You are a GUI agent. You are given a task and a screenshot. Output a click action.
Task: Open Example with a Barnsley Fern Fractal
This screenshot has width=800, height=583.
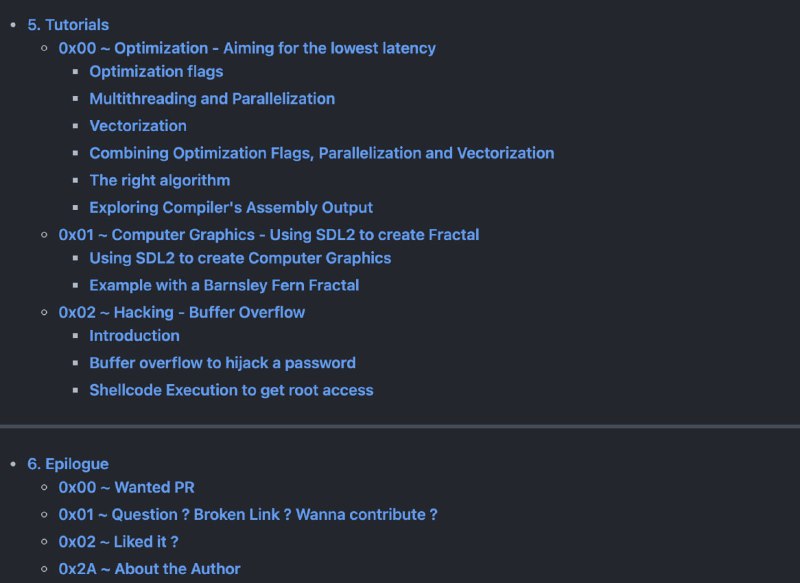pyautogui.click(x=224, y=285)
